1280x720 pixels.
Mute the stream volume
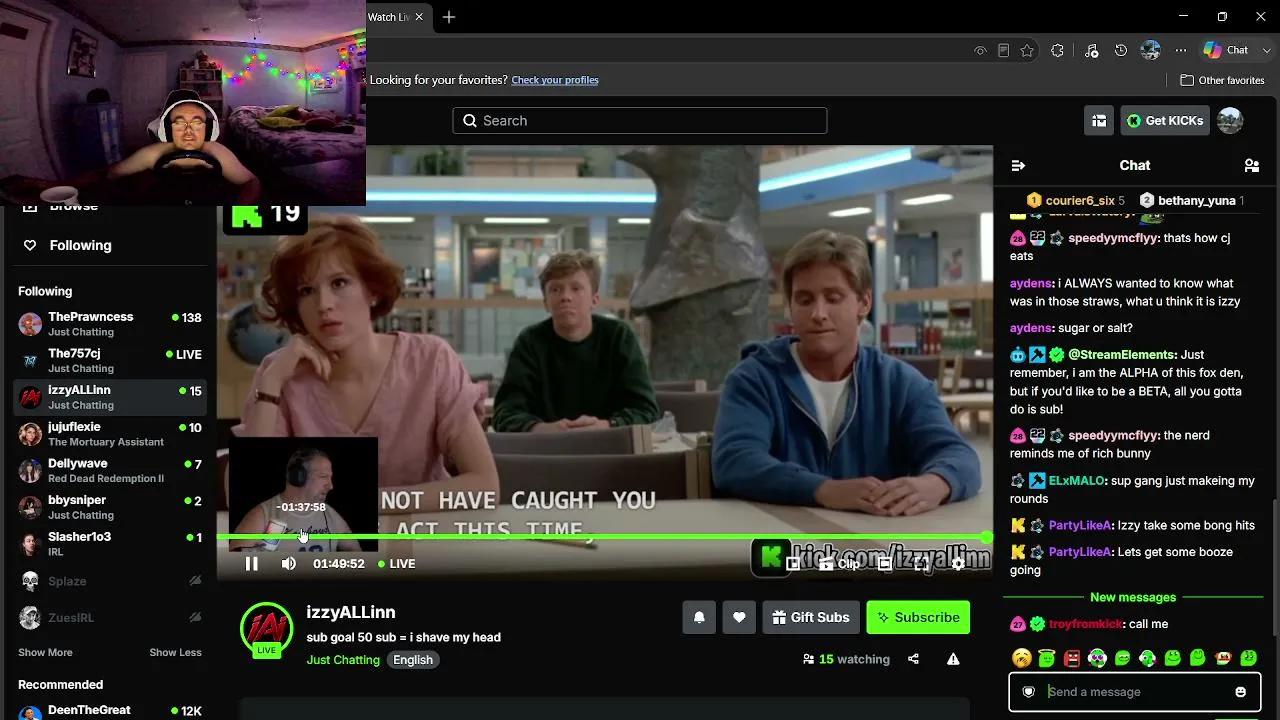click(x=289, y=564)
